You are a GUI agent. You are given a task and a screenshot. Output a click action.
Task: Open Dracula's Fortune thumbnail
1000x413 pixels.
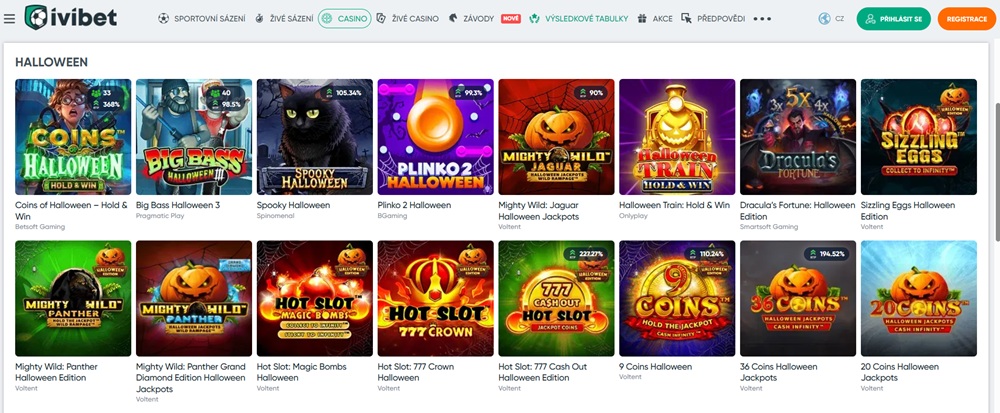[798, 137]
